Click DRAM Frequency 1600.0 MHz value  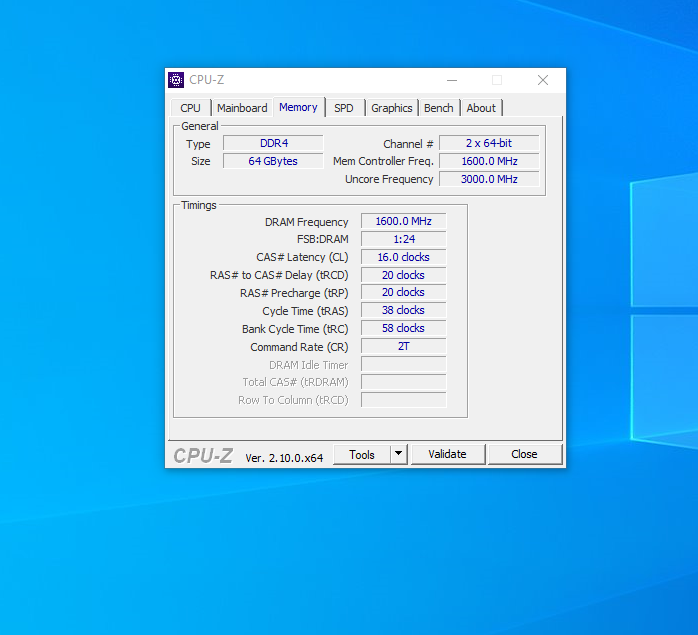(x=403, y=221)
